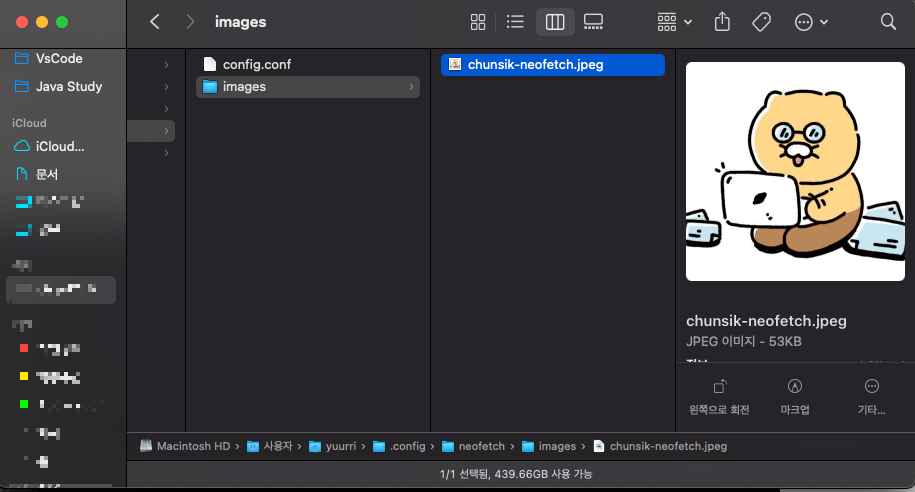Open the VsCode sidebar folder
This screenshot has height=492, width=915.
point(58,58)
